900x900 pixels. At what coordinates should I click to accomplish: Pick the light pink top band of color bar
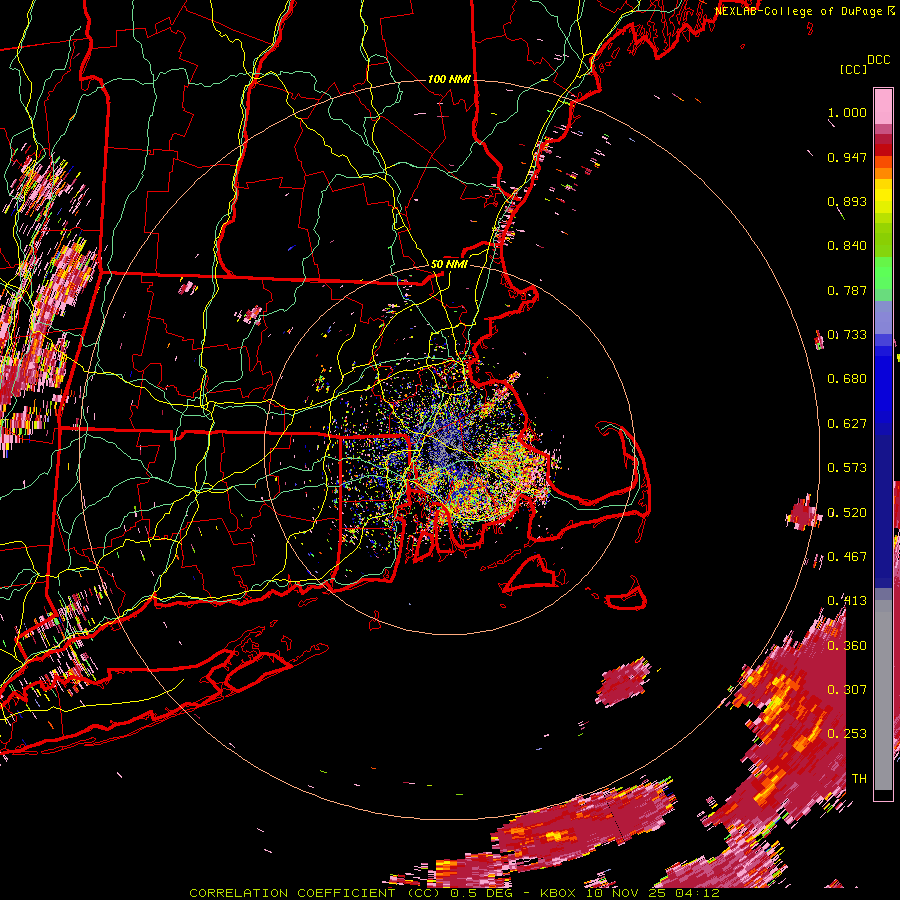[x=883, y=106]
